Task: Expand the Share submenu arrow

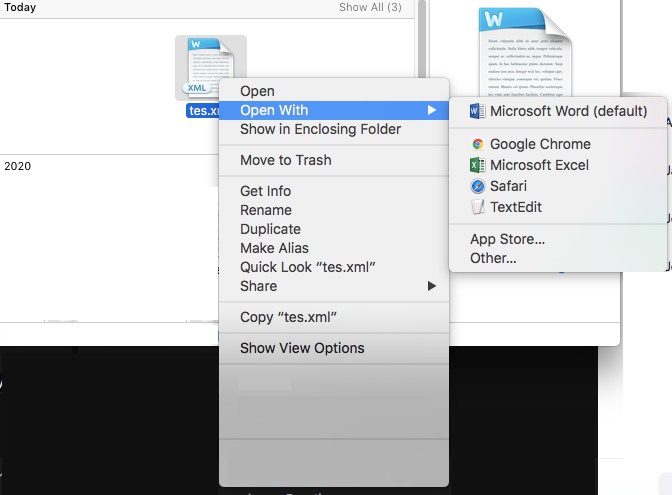Action: 432,286
